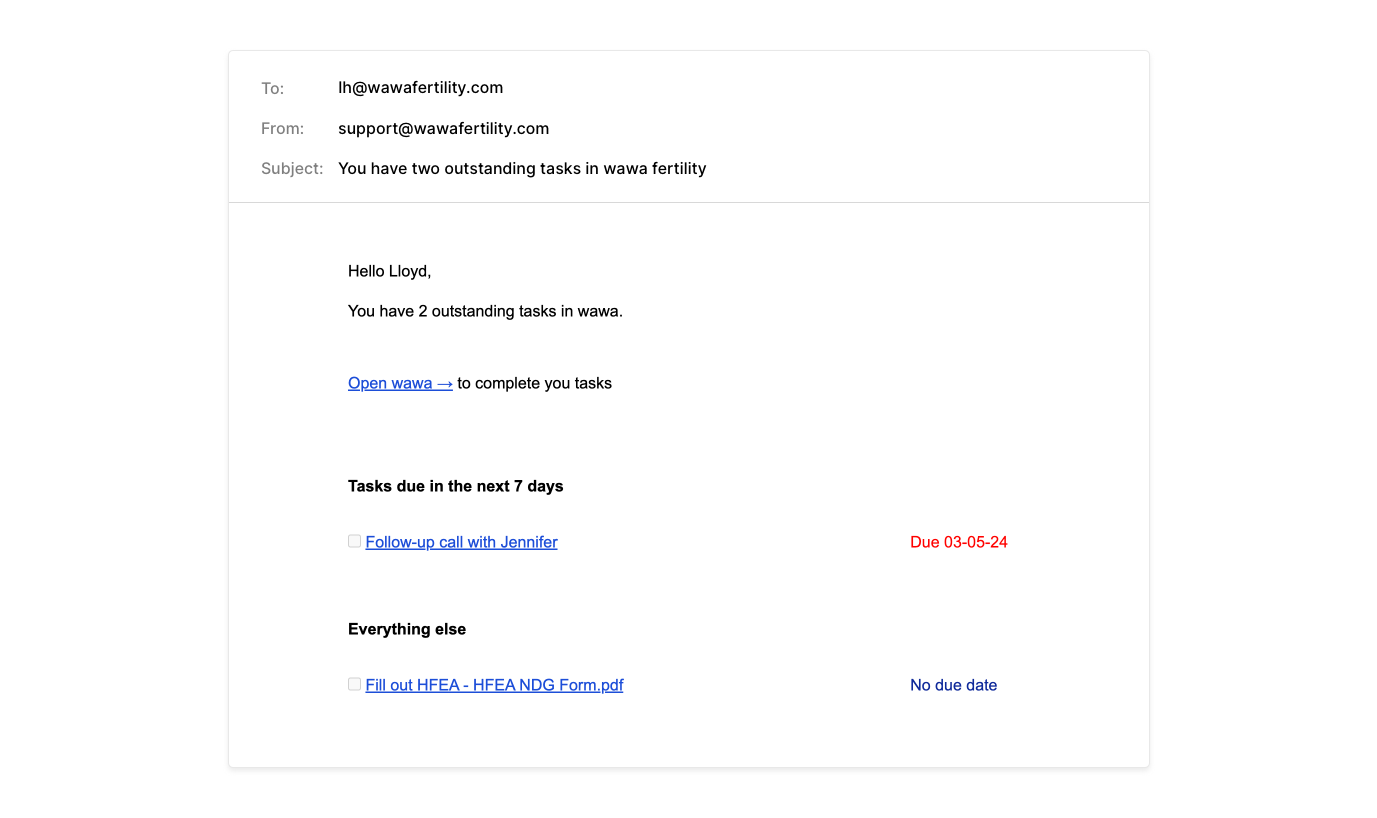Screen dimensions: 1377x818
Task: Click the Open wawa link
Action: (390, 383)
